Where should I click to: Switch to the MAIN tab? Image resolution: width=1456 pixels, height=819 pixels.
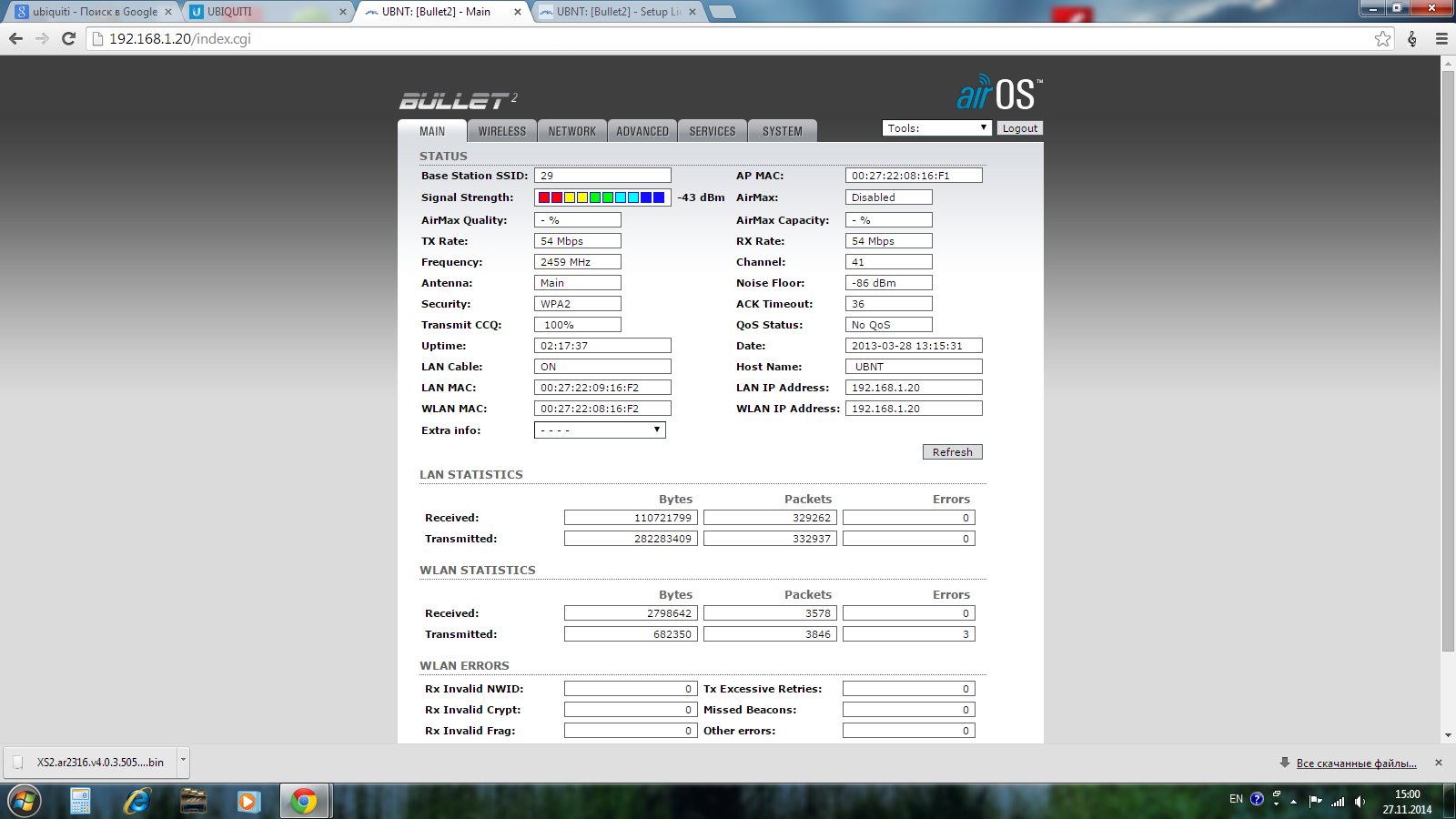[x=432, y=131]
